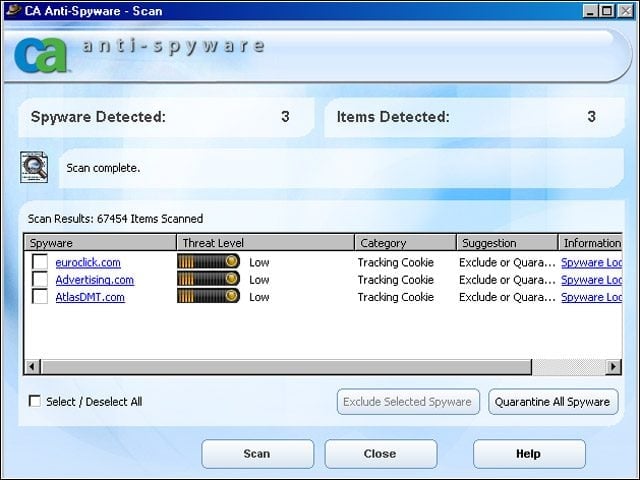The image size is (640, 480).
Task: Click the euroclick.com threat level meter
Action: [x=208, y=262]
